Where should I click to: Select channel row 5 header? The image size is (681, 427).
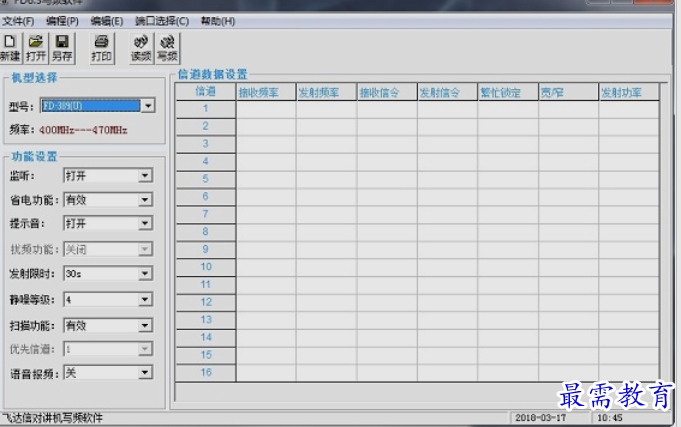tap(206, 179)
